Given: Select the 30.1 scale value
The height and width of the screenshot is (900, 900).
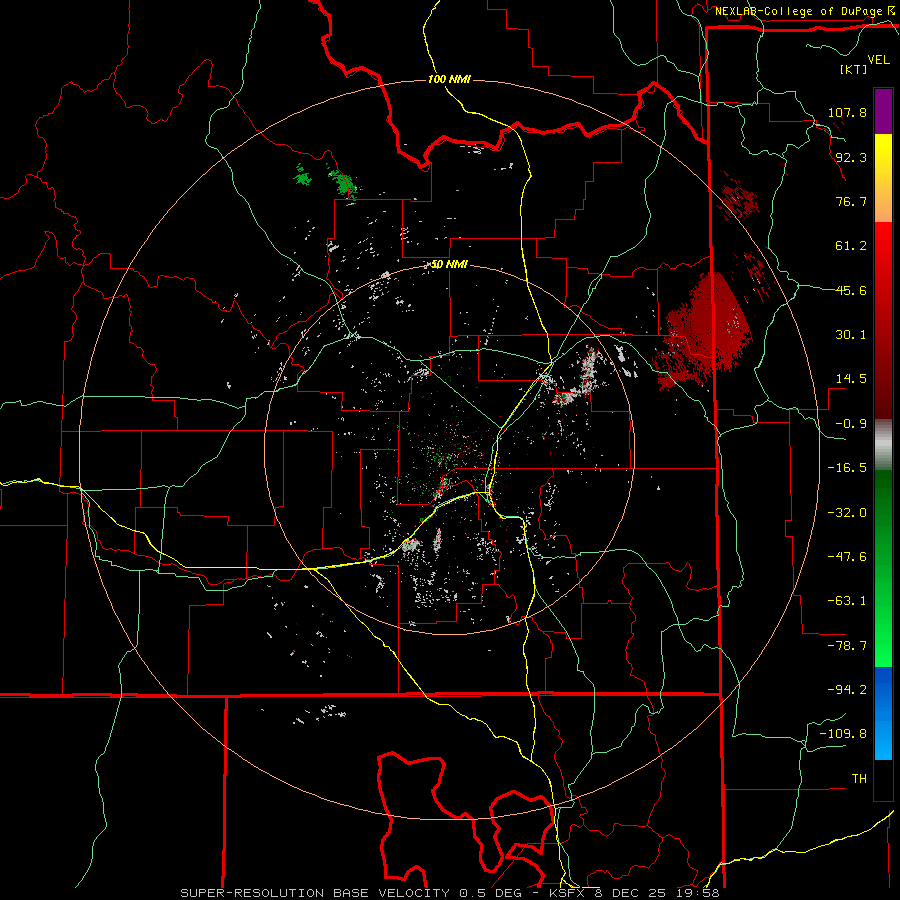Looking at the screenshot, I should [851, 335].
